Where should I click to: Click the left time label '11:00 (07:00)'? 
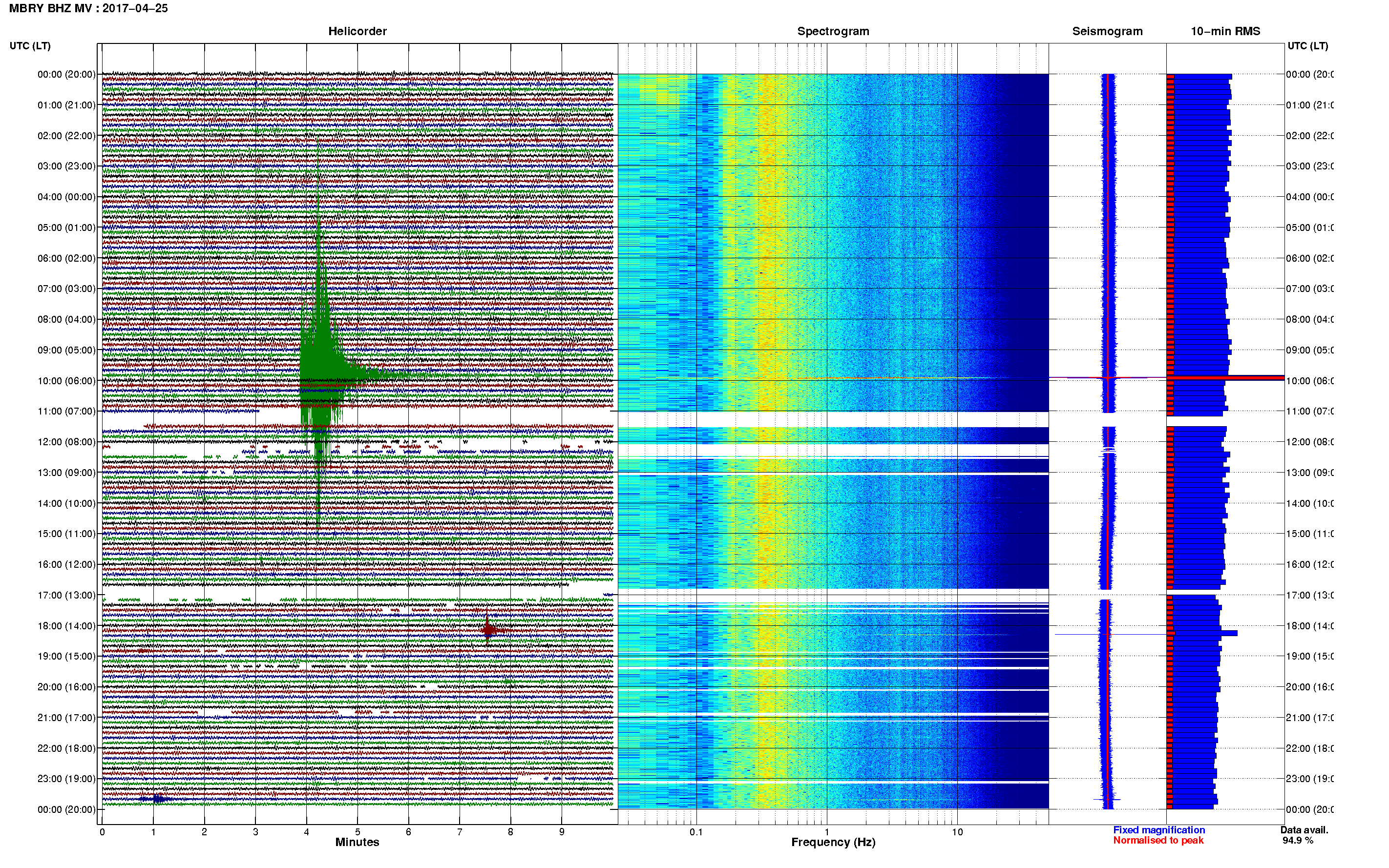point(66,411)
